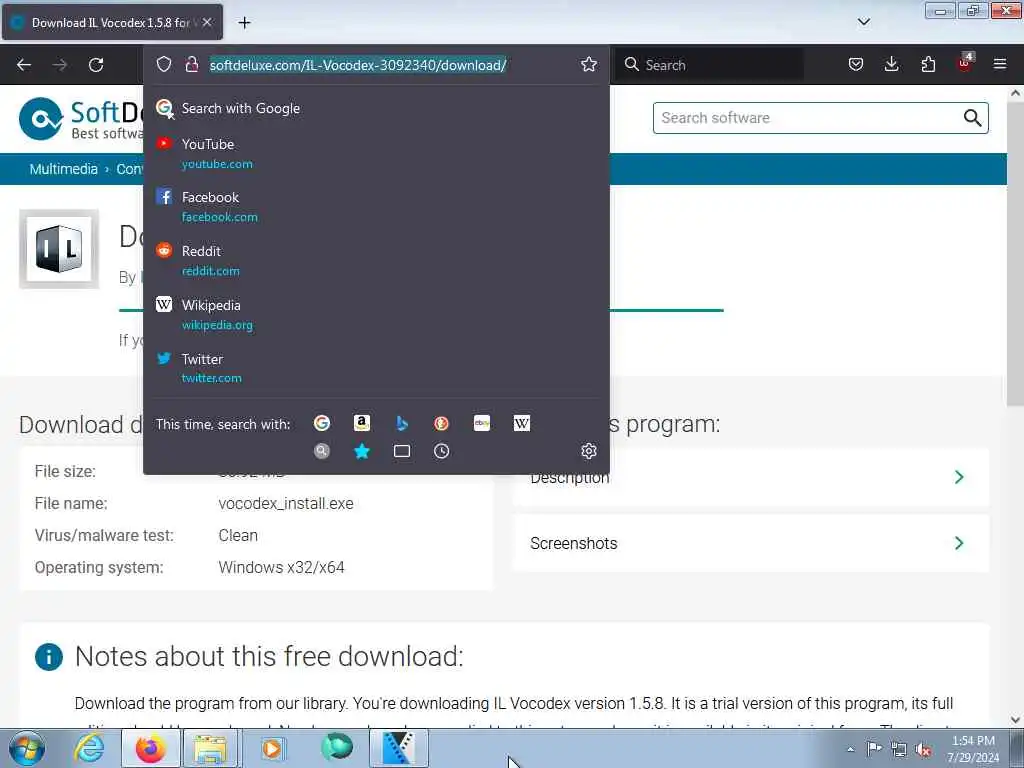Open the Windows Start button

(x=27, y=748)
